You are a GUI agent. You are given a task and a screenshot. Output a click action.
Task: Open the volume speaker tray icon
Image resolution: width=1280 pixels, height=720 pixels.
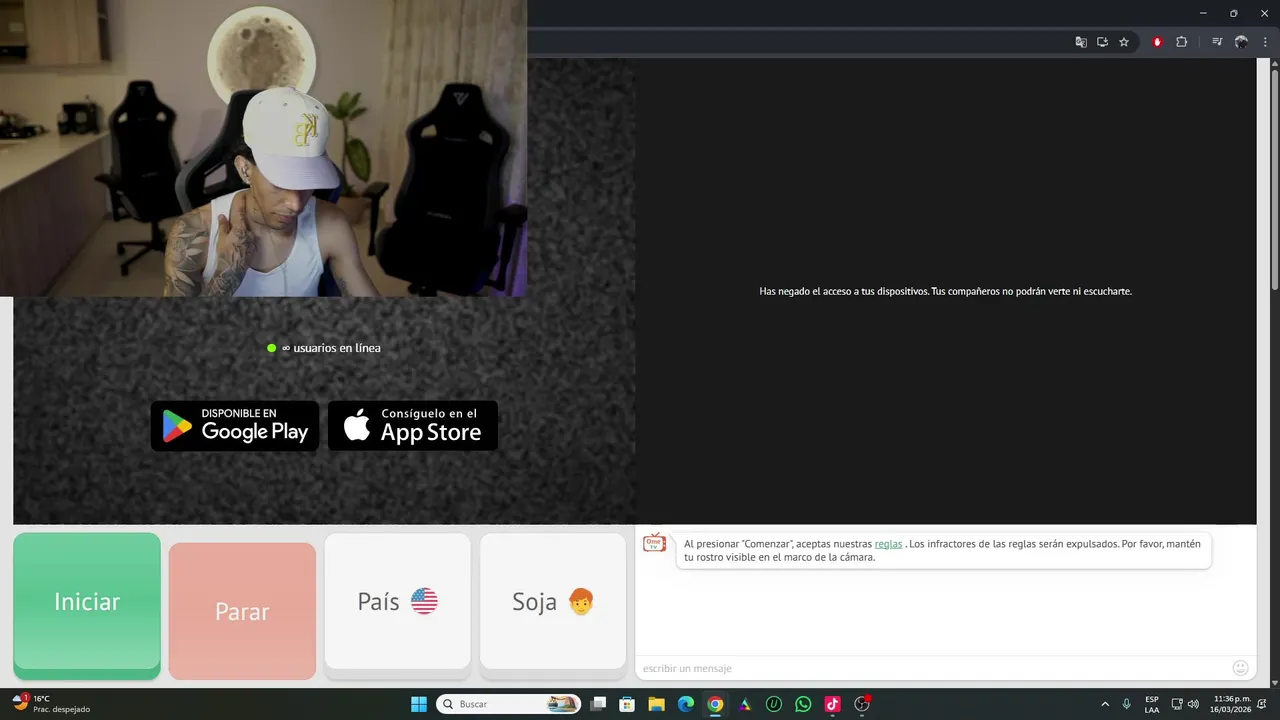[x=1193, y=704]
